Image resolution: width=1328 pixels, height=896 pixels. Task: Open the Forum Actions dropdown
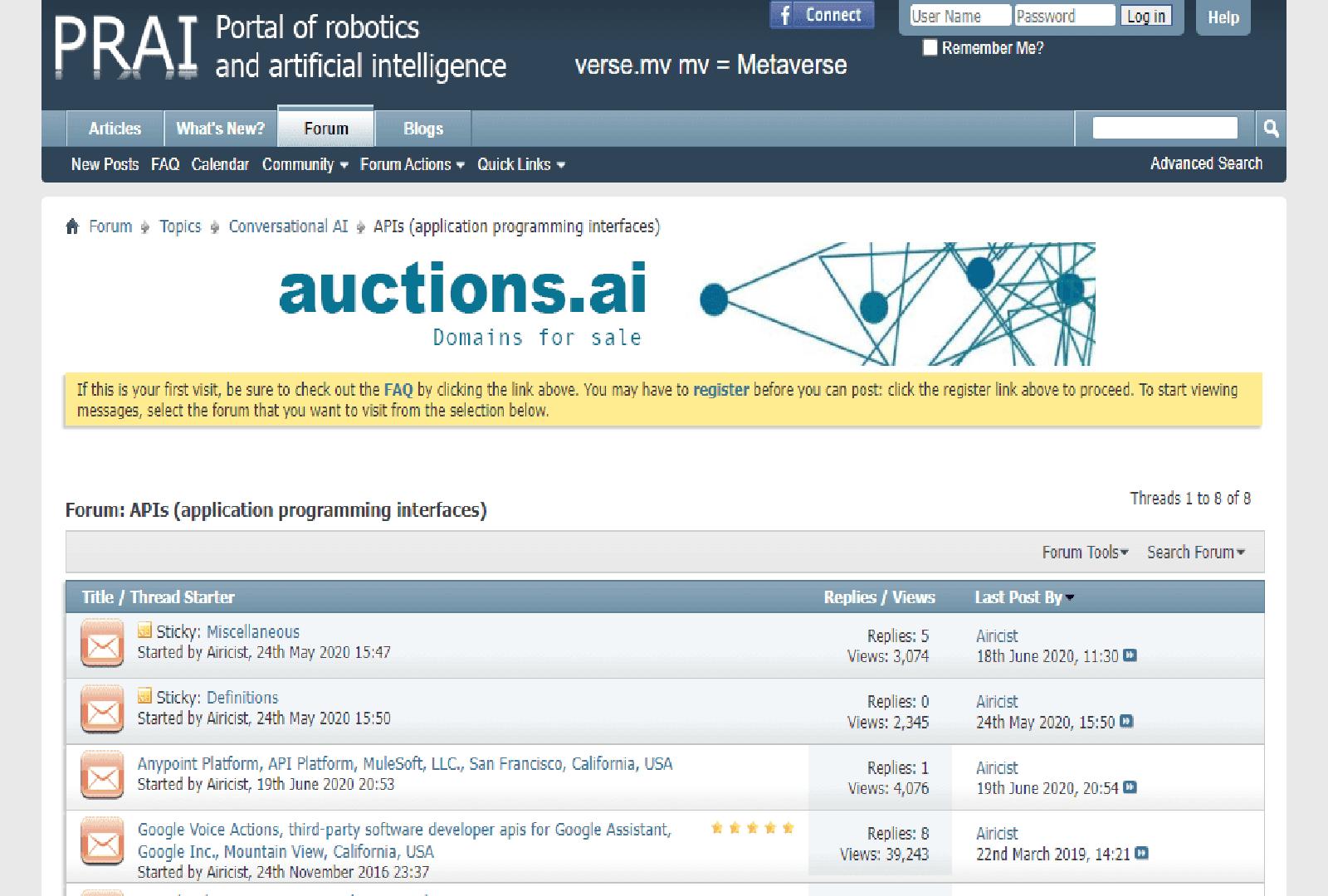(412, 164)
